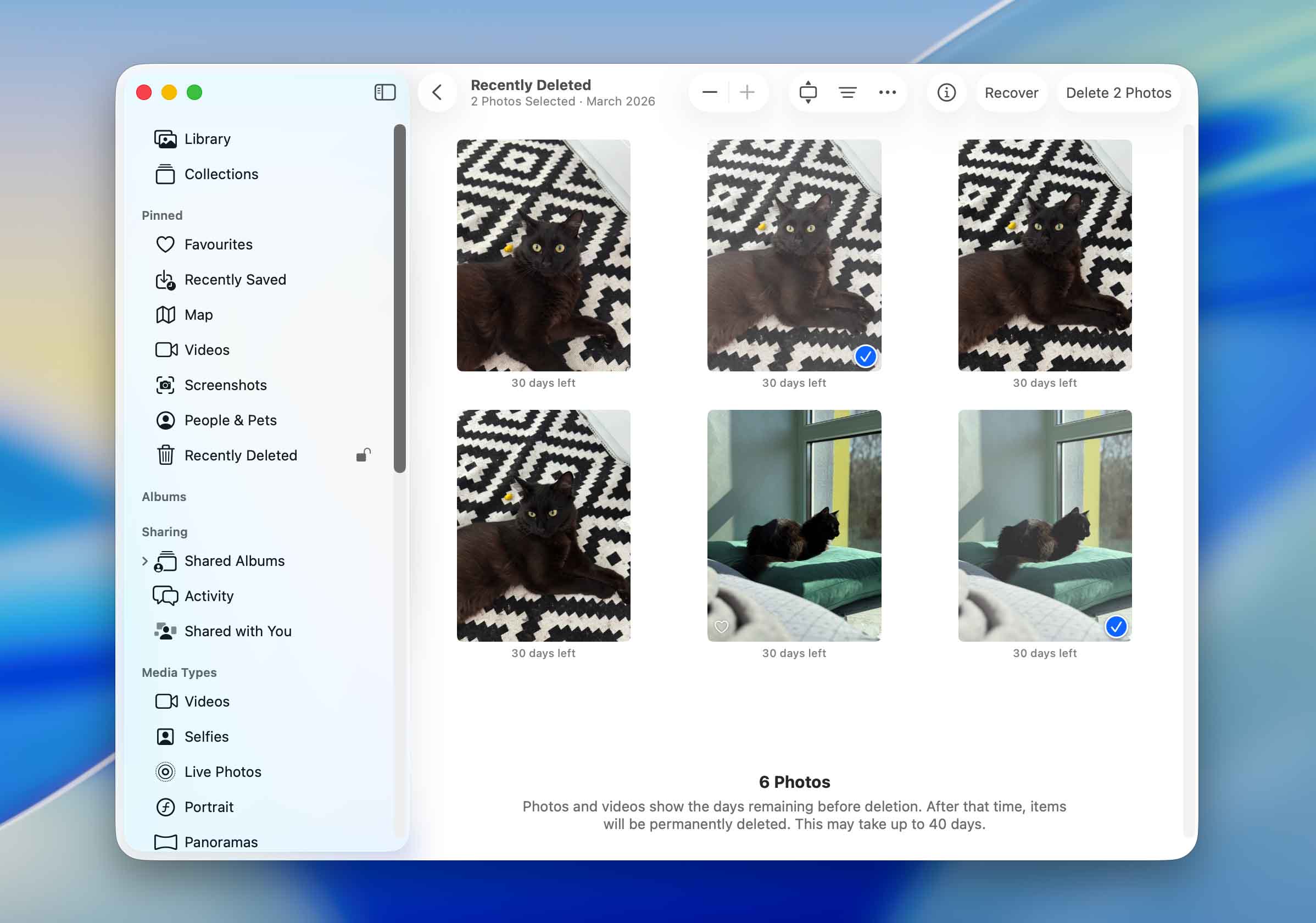The width and height of the screenshot is (1316, 923).
Task: Select the top-left cat on rug photo
Action: tap(543, 255)
